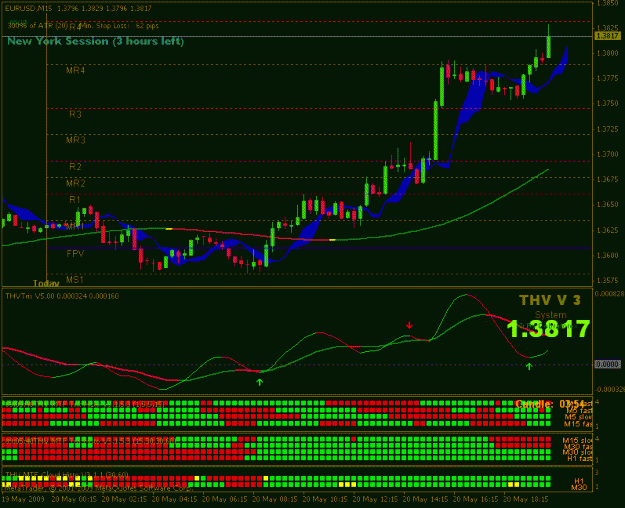The height and width of the screenshot is (508, 625).
Task: Click 1.3625 on the price axis
Action: click(x=608, y=230)
